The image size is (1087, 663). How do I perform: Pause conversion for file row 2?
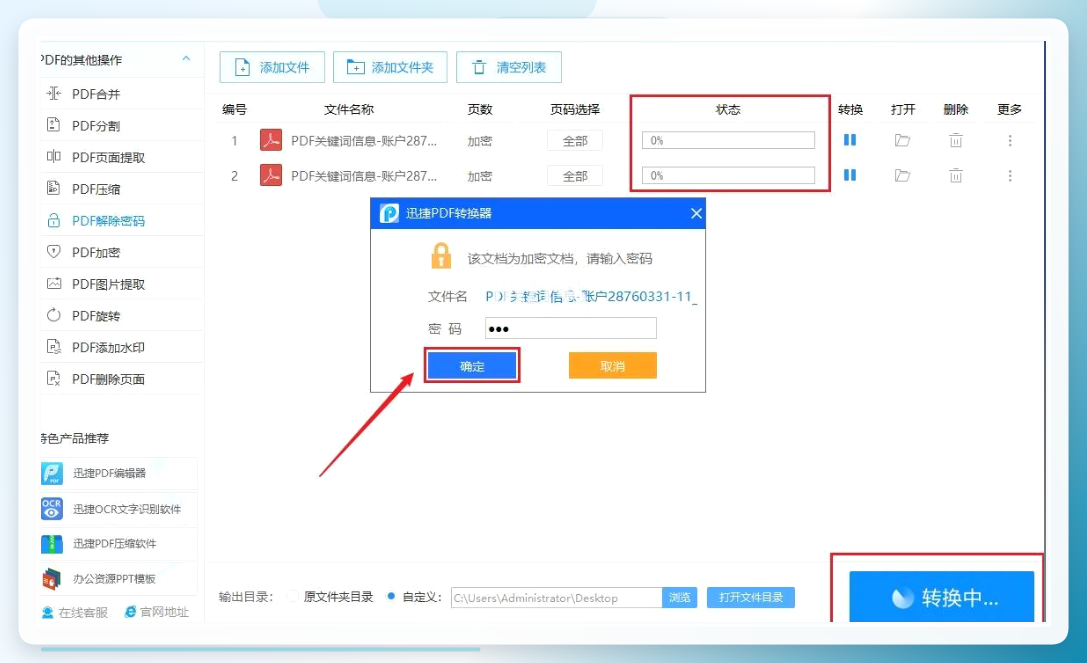click(x=850, y=175)
